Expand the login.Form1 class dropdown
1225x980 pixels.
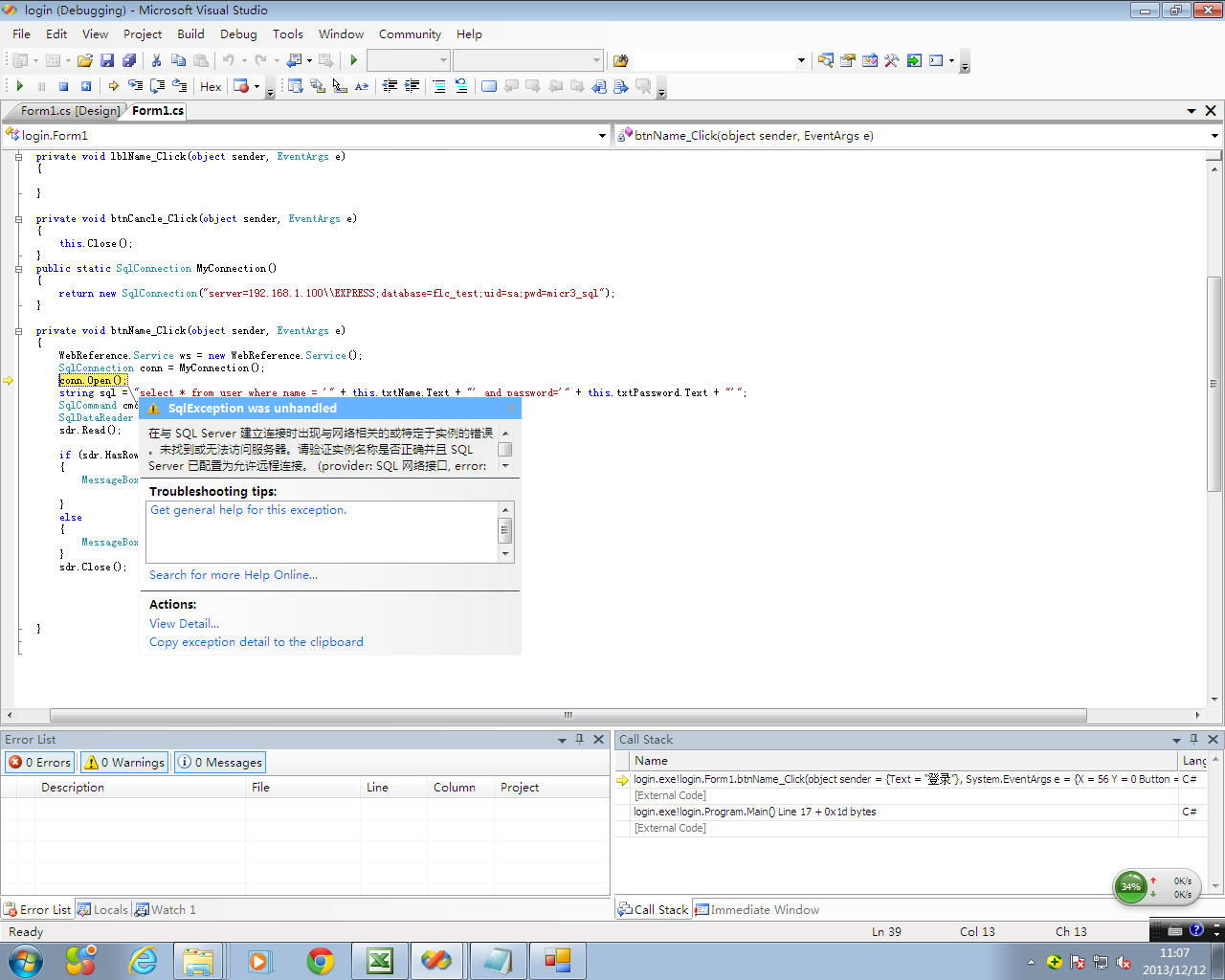click(x=602, y=136)
